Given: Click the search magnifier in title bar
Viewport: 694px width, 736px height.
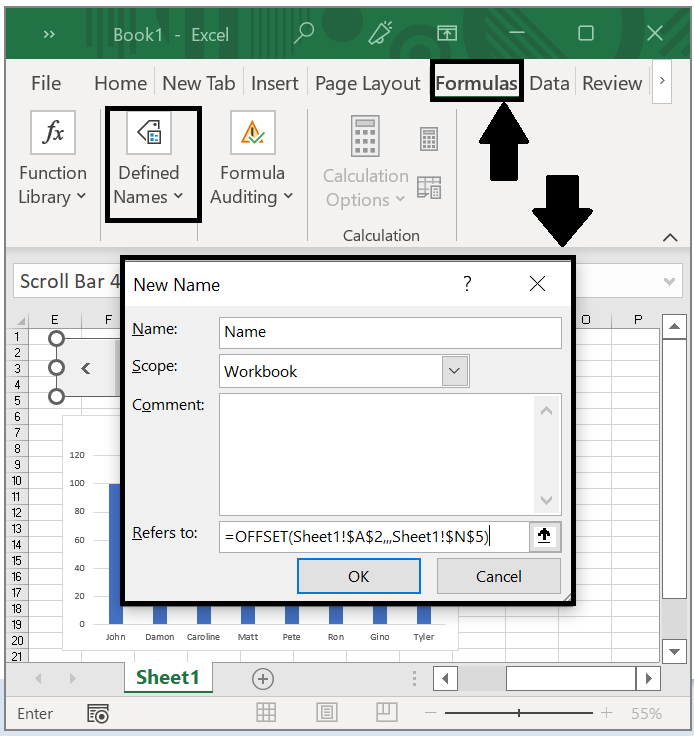Looking at the screenshot, I should pyautogui.click(x=304, y=33).
